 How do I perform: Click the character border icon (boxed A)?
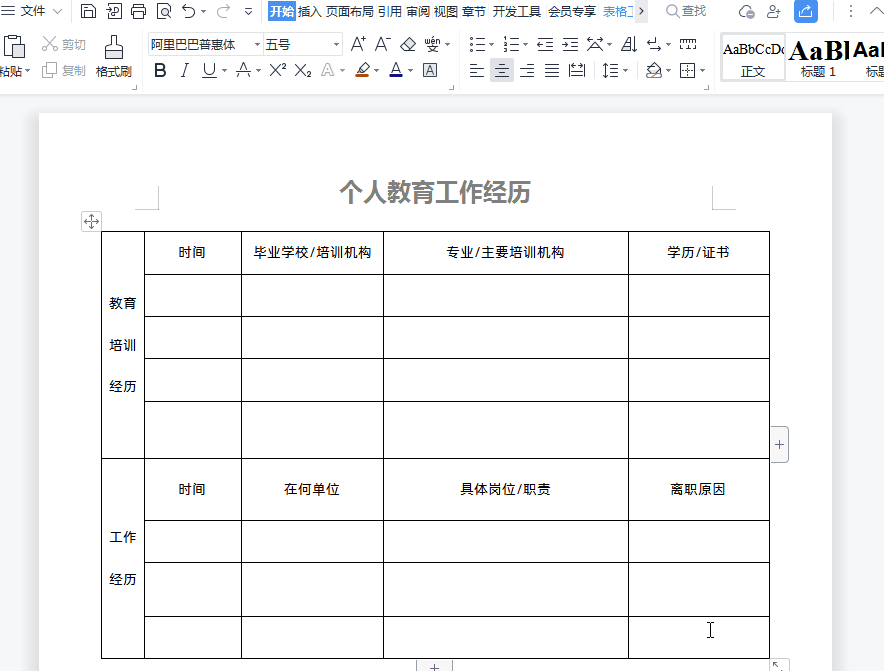(430, 70)
